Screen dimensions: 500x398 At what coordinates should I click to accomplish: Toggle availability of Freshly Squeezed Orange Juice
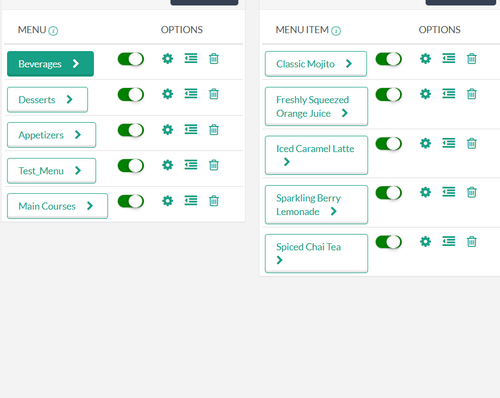[389, 95]
